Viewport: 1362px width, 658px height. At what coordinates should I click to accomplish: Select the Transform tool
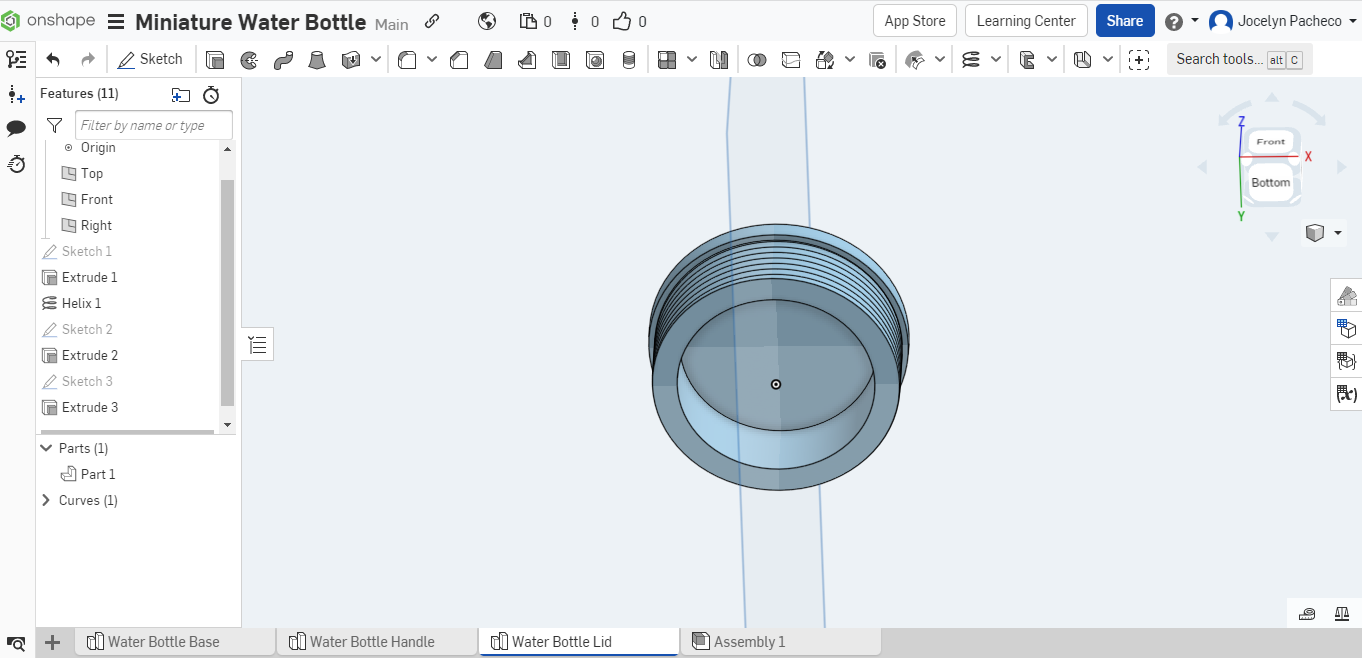825,60
